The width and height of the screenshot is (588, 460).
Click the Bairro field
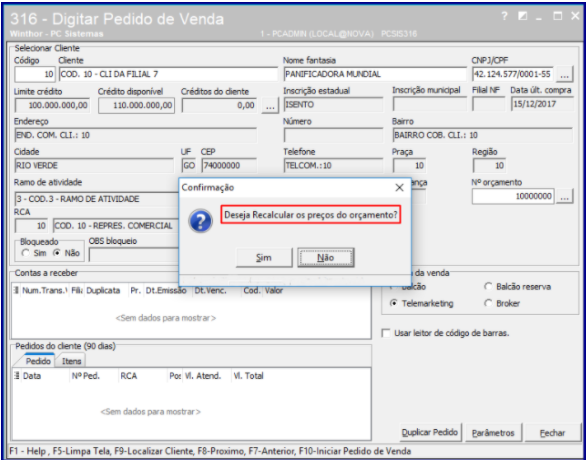pos(483,135)
